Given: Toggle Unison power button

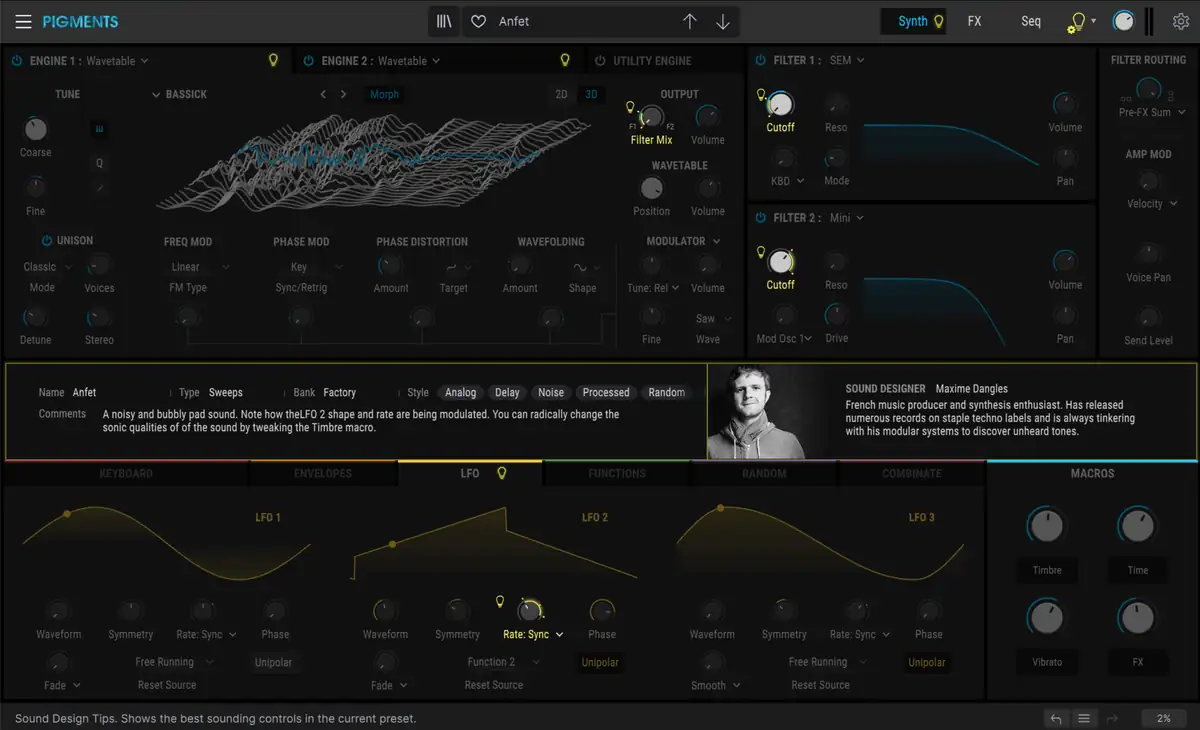Looking at the screenshot, I should point(46,241).
